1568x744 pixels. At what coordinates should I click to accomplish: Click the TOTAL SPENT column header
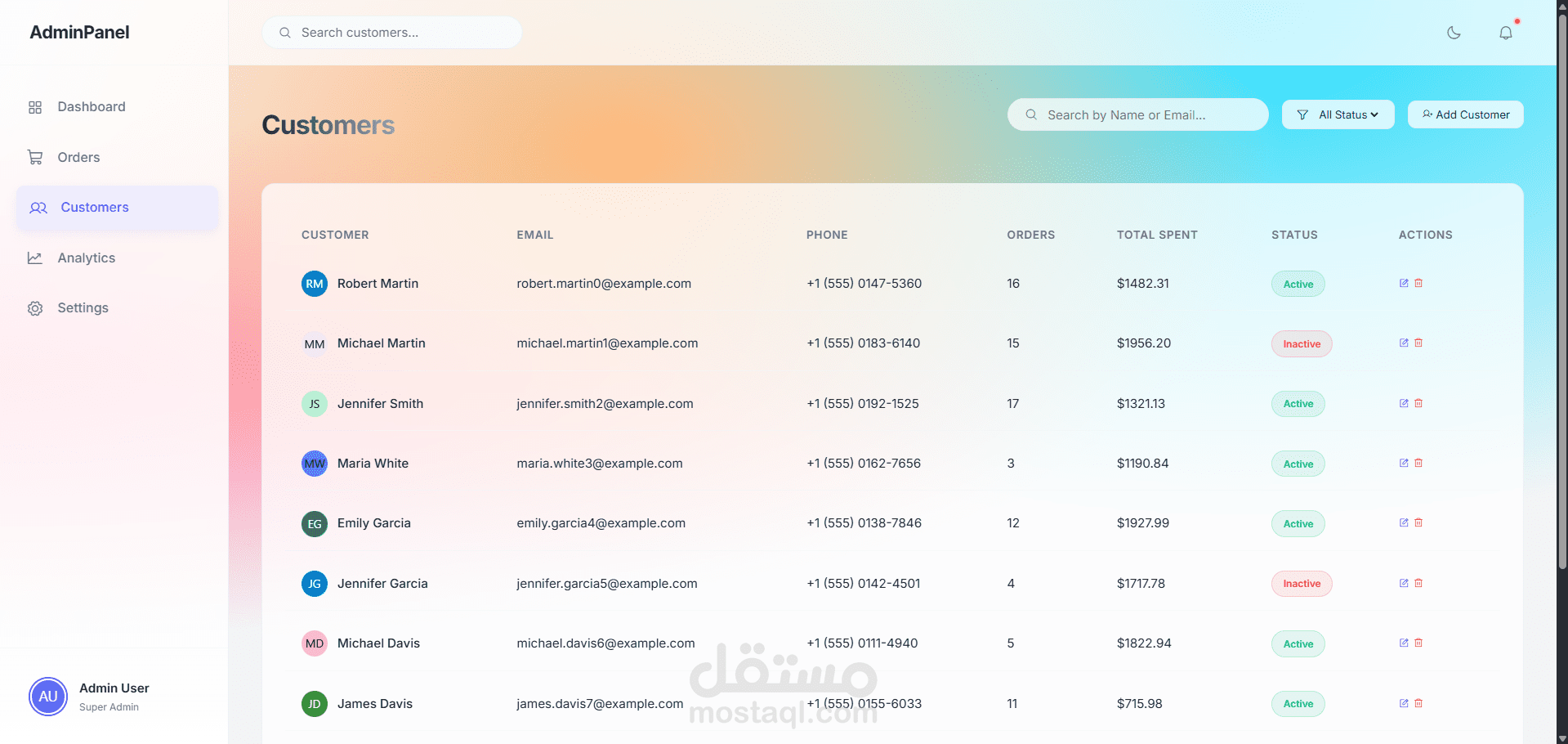1157,235
